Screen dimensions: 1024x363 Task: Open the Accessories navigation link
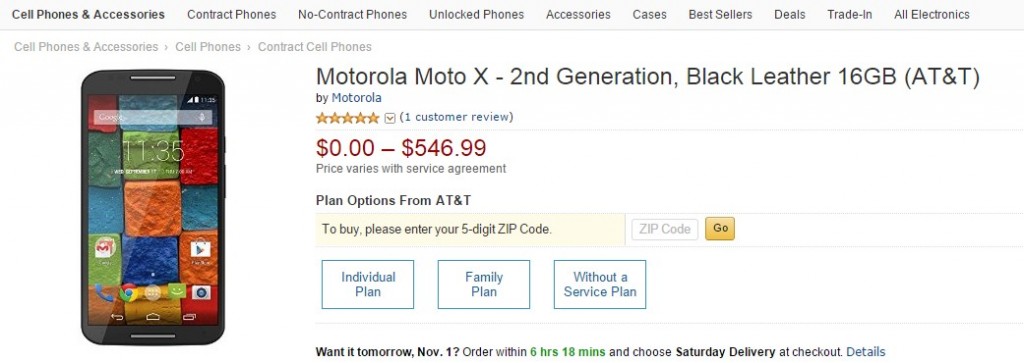click(x=578, y=14)
